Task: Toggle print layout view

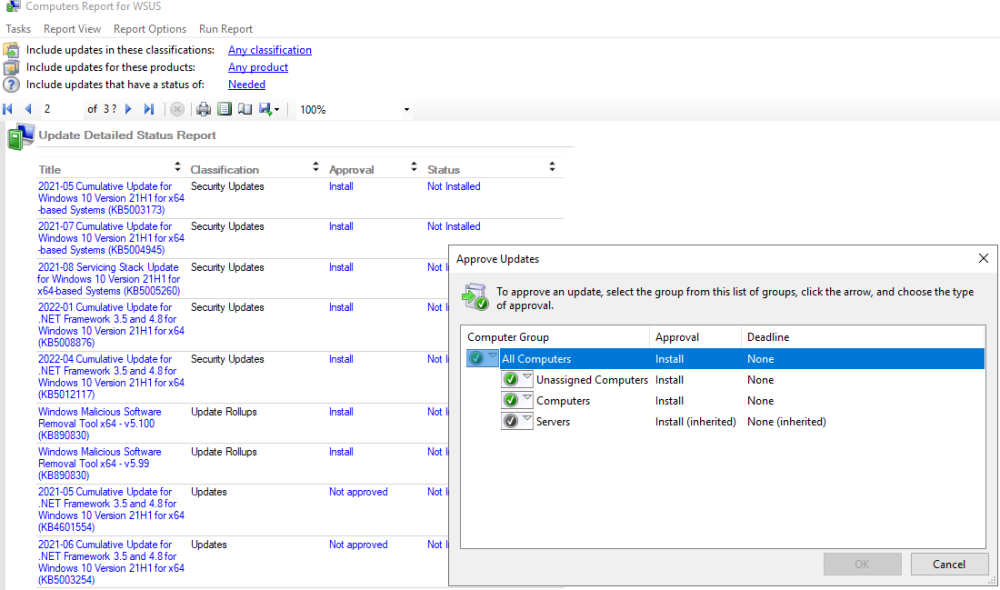Action: (224, 109)
